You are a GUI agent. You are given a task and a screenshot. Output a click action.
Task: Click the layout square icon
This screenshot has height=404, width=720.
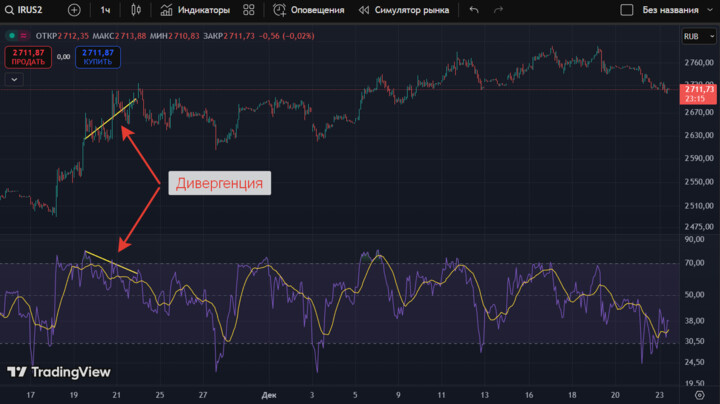click(x=627, y=10)
